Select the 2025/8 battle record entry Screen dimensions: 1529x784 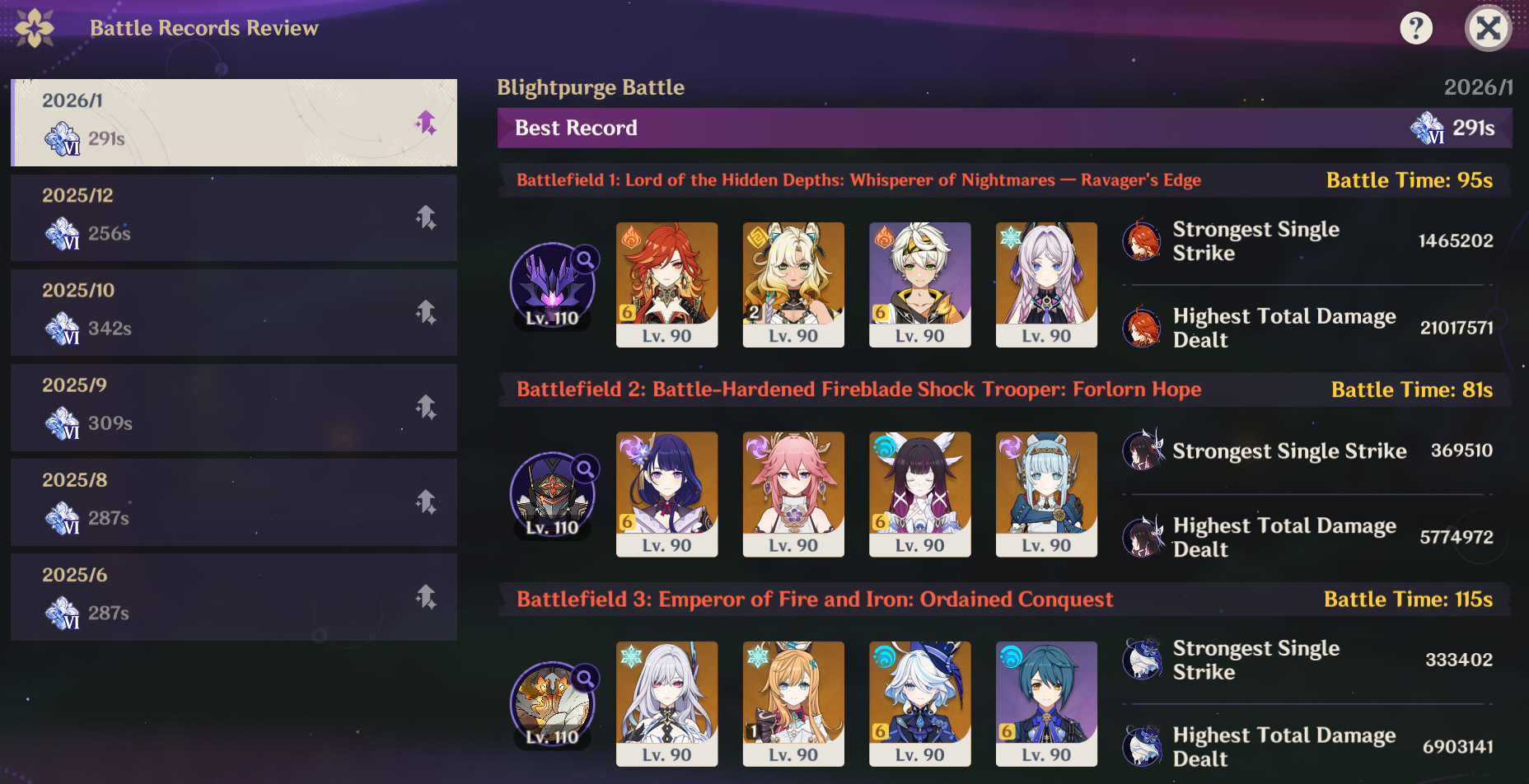234,502
